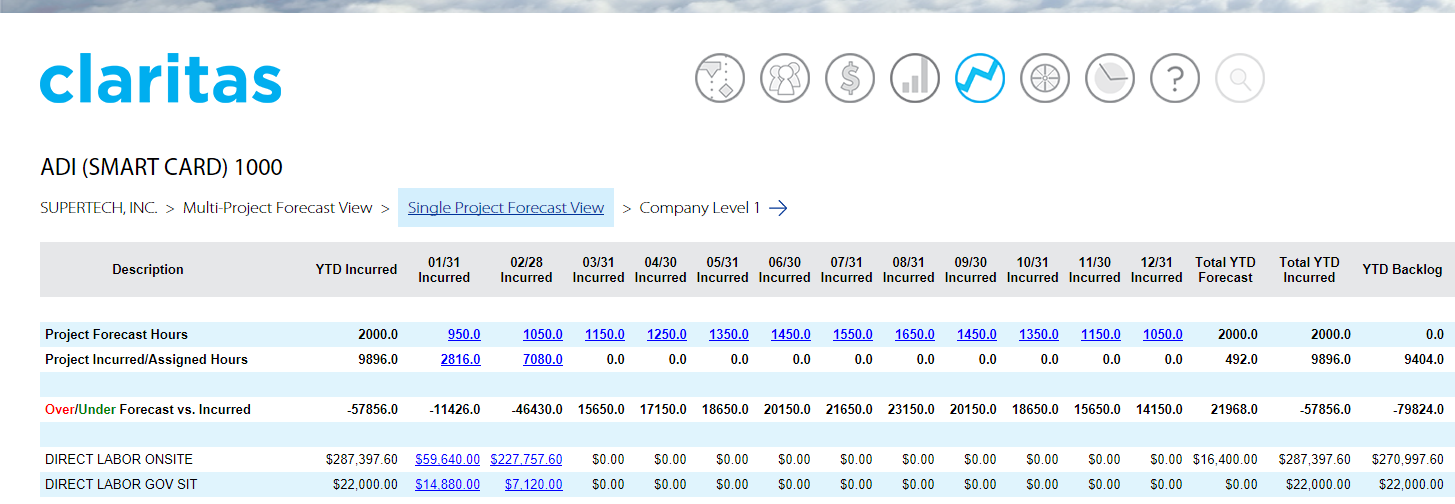Open the dollar sign financial icon
Viewport: 1455px width, 504px height.
pyautogui.click(x=850, y=78)
